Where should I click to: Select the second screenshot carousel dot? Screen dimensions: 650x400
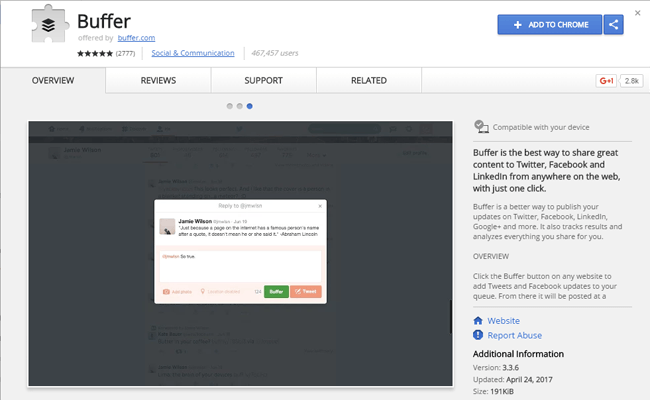240,106
